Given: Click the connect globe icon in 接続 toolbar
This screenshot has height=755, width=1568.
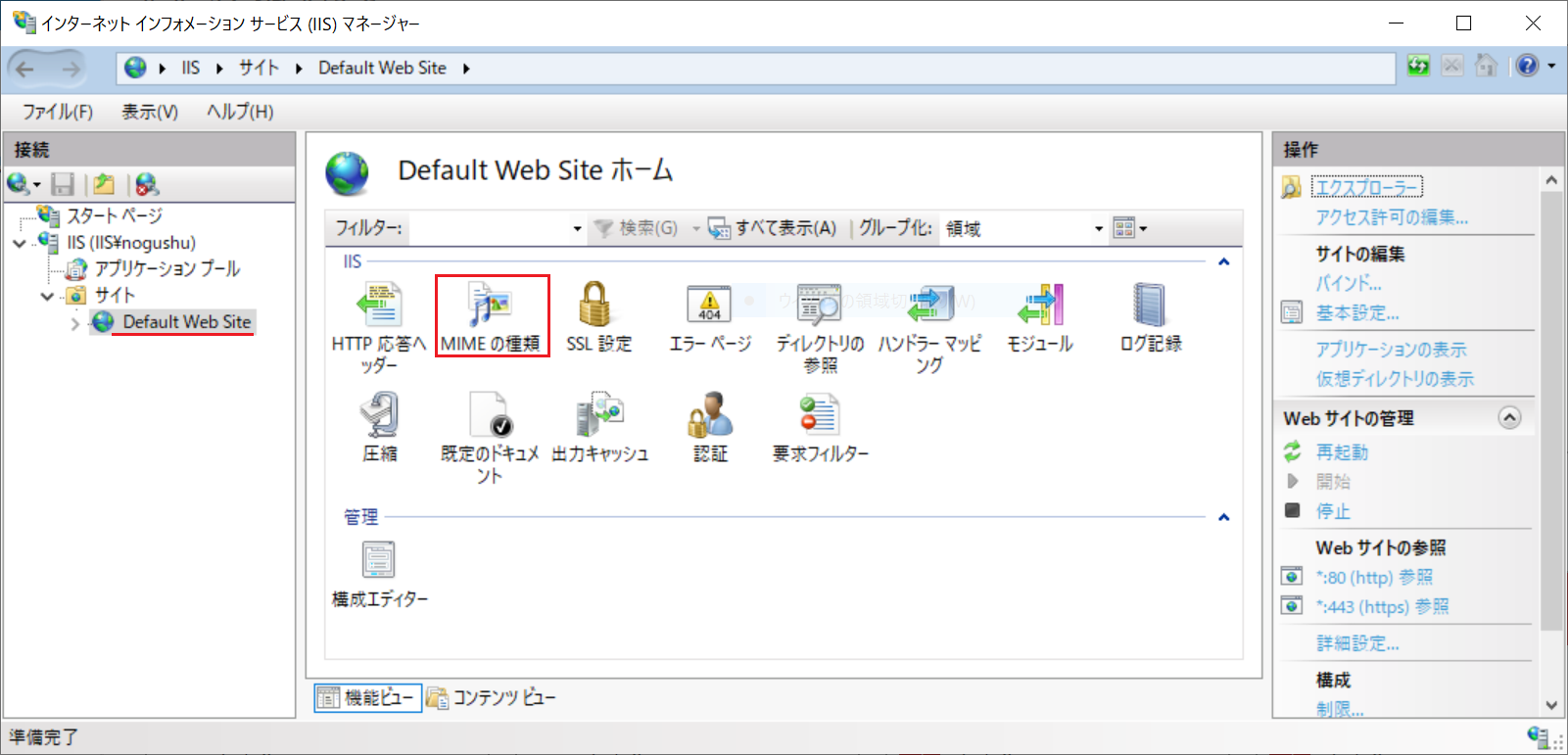Looking at the screenshot, I should [18, 183].
